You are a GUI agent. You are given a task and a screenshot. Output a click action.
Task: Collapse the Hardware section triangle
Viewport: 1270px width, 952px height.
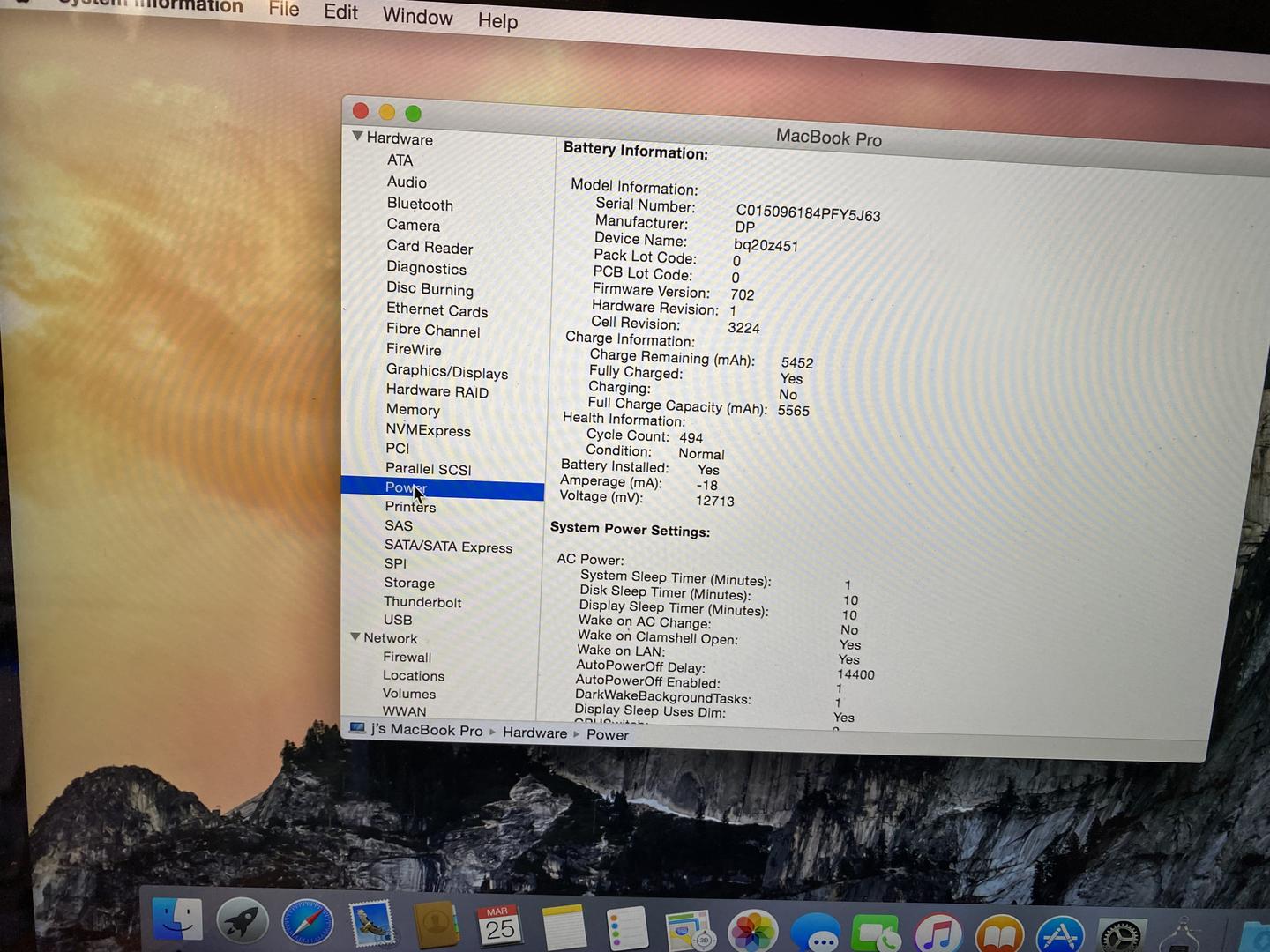click(357, 137)
